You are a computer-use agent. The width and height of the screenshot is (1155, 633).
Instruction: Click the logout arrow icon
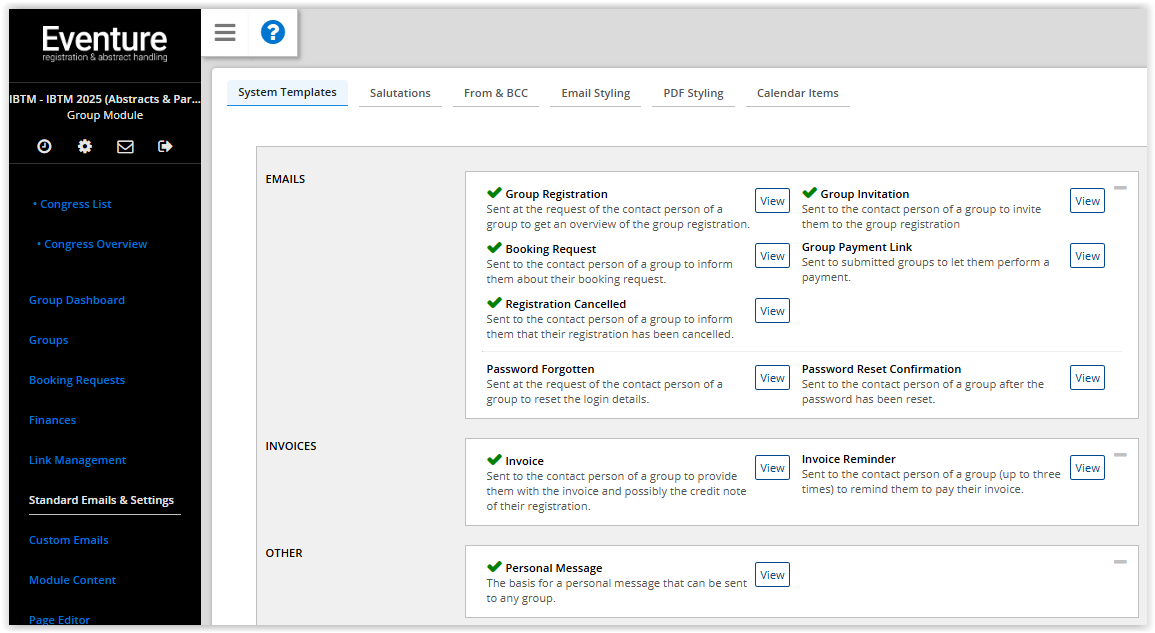click(x=165, y=146)
